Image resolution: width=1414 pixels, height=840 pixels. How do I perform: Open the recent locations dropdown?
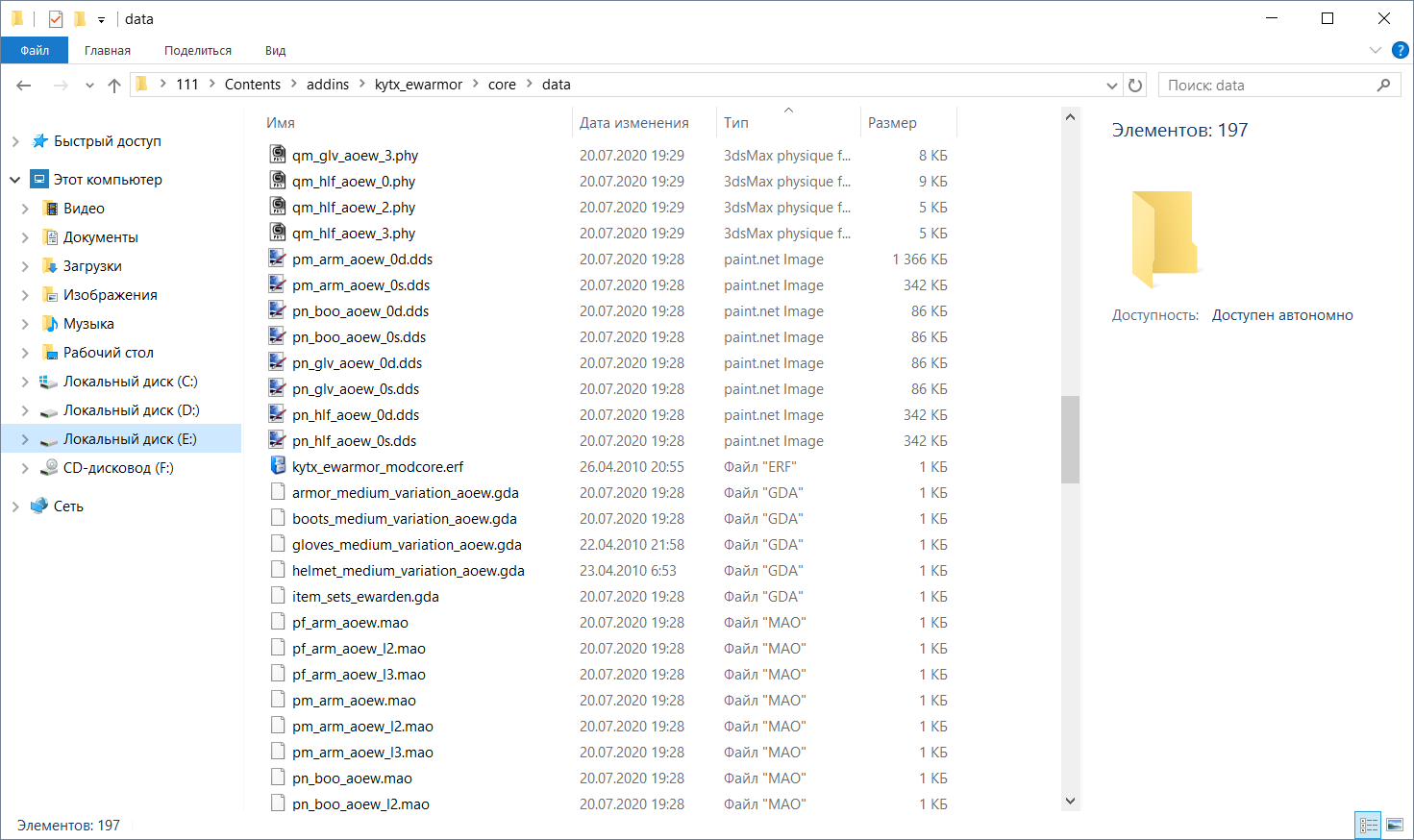[x=89, y=86]
